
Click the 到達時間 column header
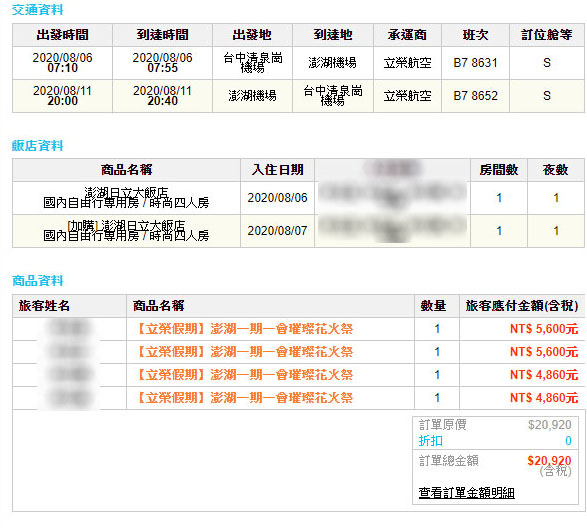(x=162, y=35)
